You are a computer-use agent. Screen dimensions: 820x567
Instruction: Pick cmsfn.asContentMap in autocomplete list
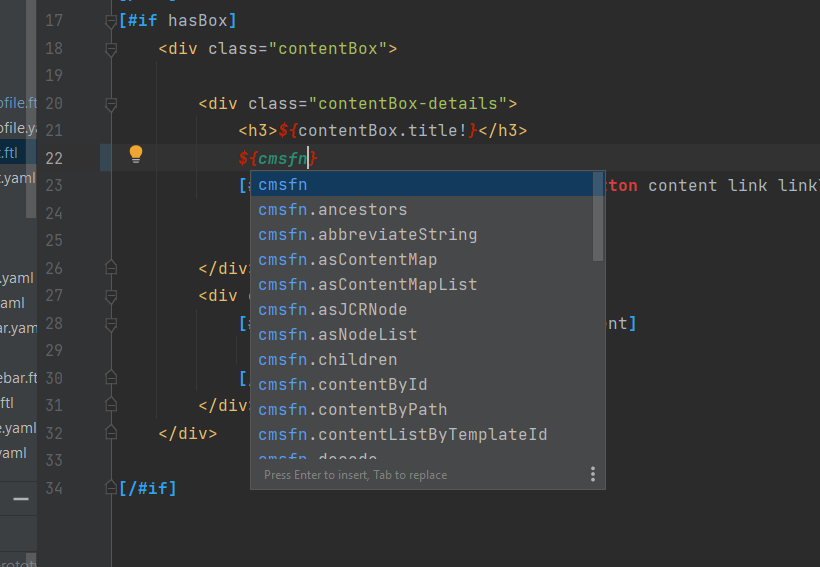(347, 260)
